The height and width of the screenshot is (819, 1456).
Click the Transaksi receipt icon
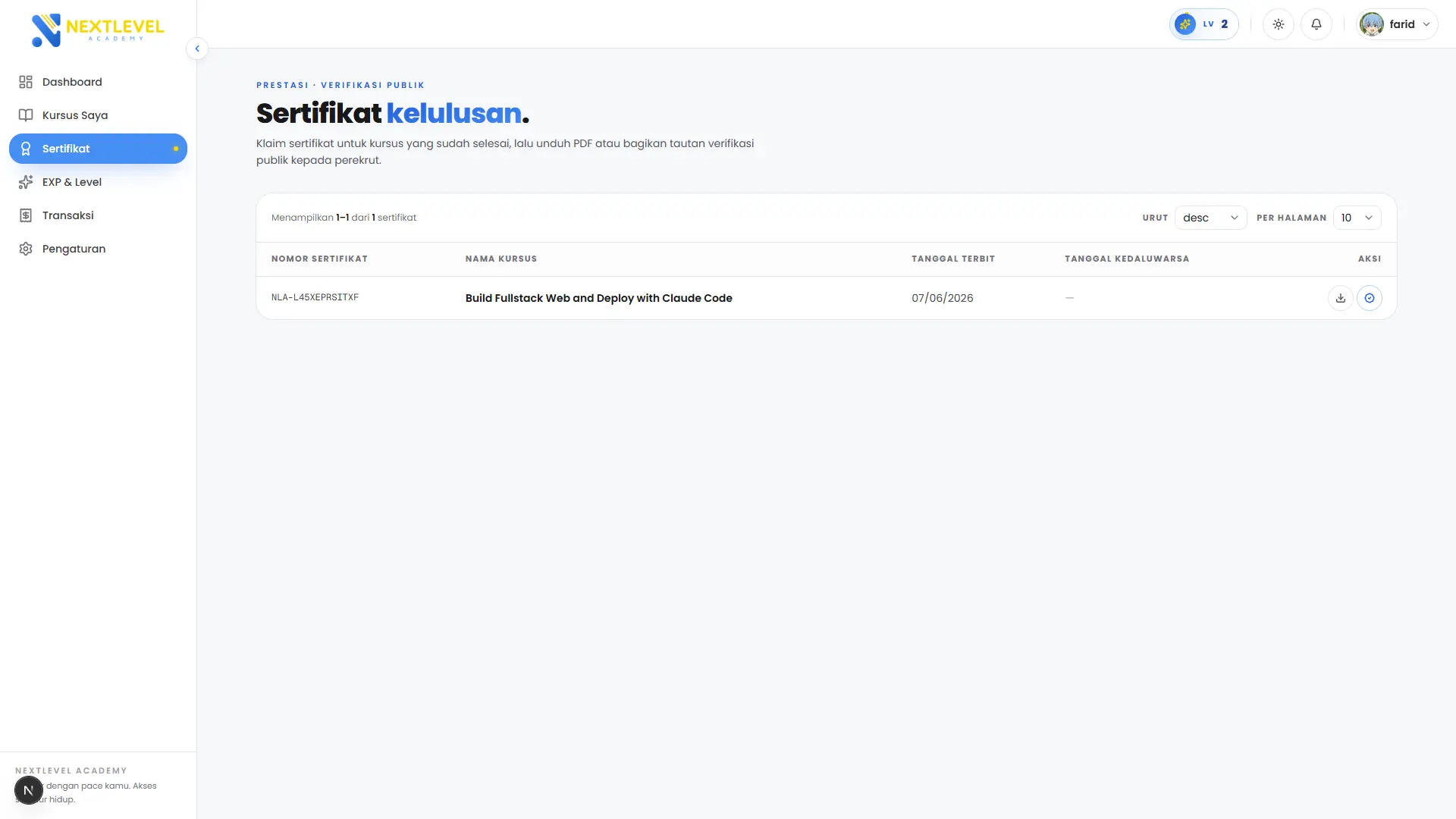click(x=26, y=215)
